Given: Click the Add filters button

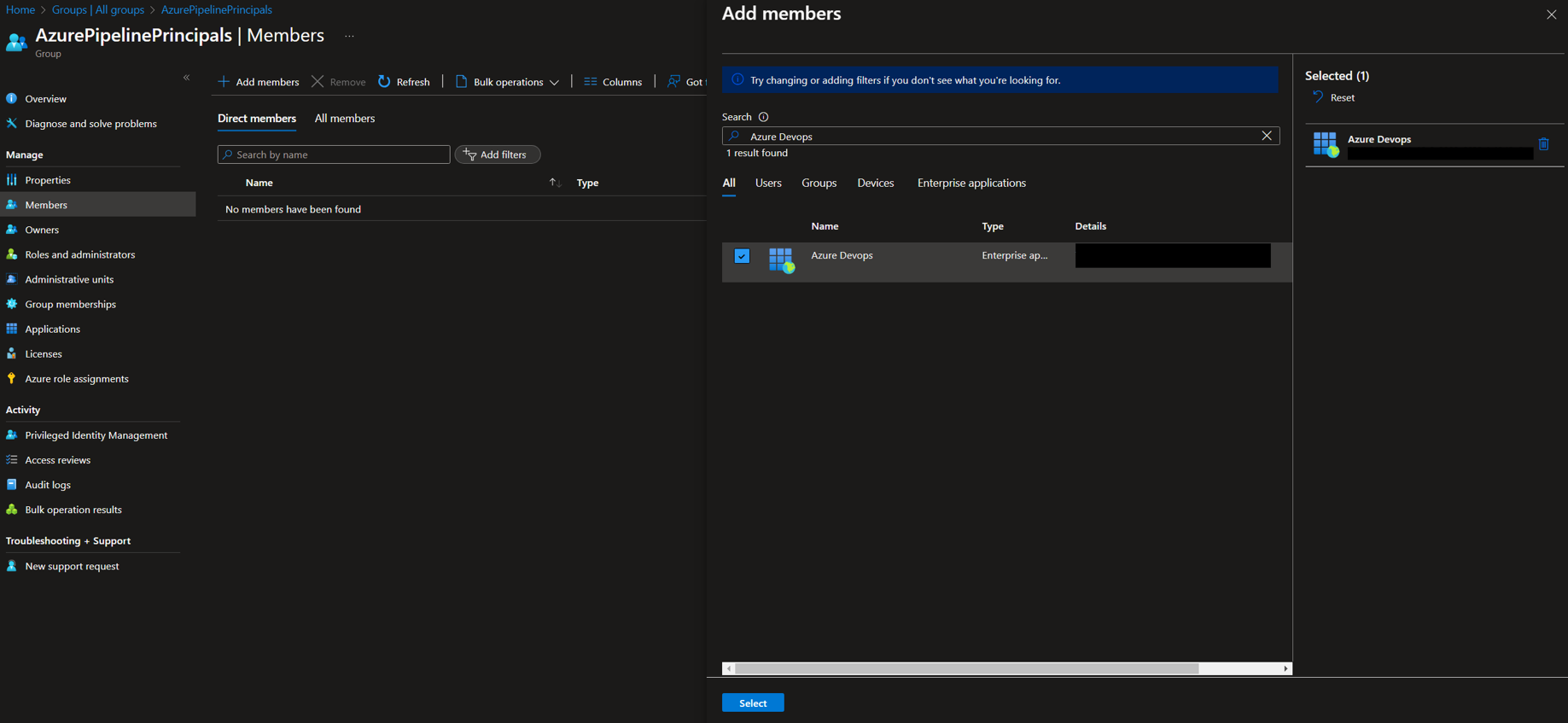Looking at the screenshot, I should pyautogui.click(x=498, y=155).
